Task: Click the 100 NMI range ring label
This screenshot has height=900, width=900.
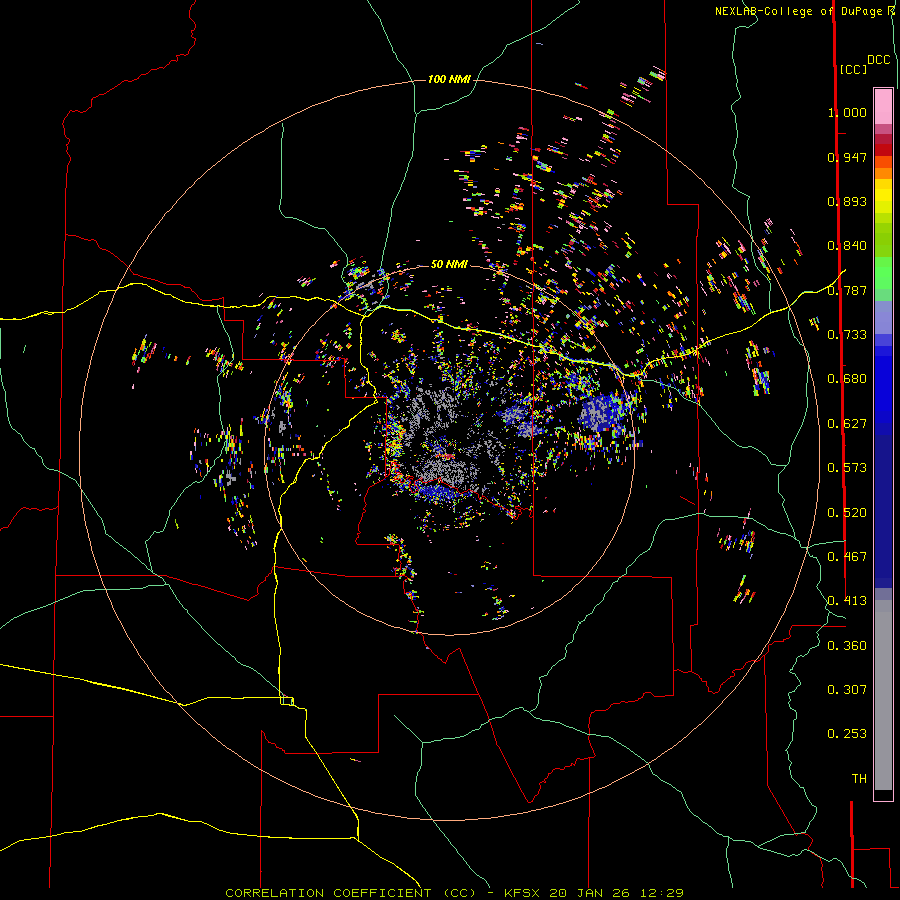Action: coord(449,79)
